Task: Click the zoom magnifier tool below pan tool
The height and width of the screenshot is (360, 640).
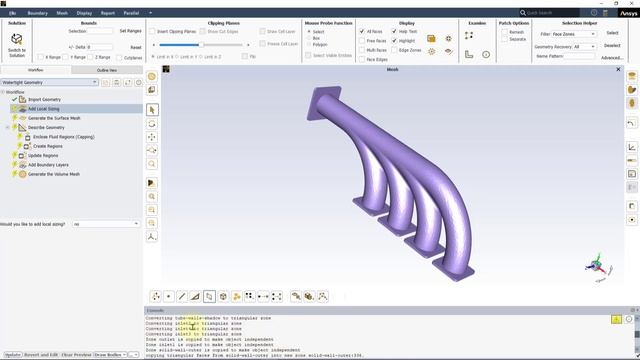Action: 152,164
